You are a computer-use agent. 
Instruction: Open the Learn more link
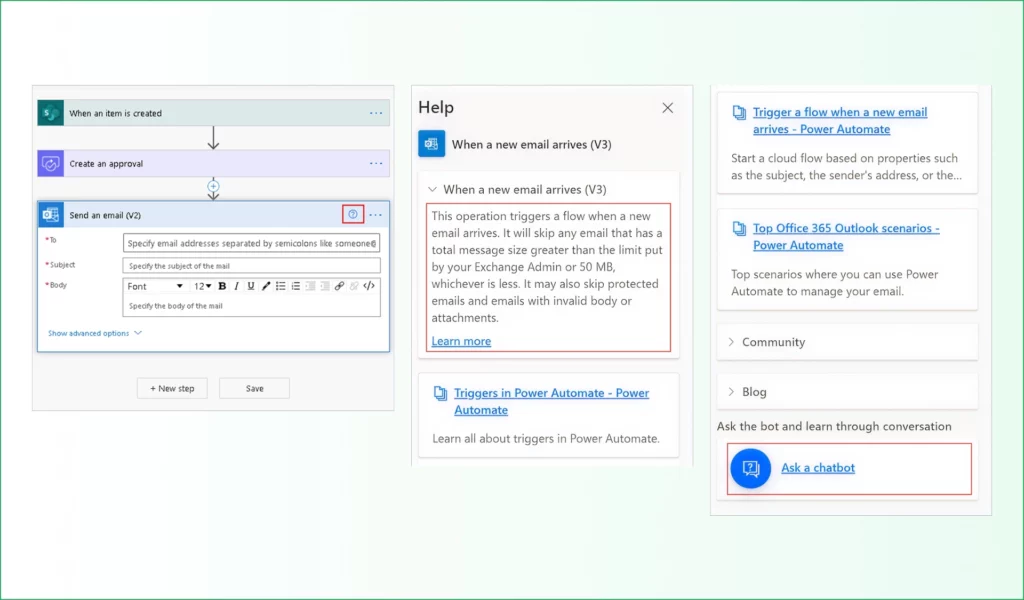461,341
